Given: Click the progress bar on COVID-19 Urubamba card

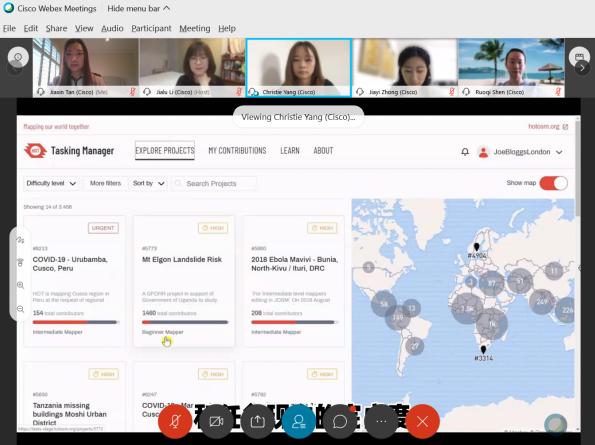Looking at the screenshot, I should [x=76, y=322].
